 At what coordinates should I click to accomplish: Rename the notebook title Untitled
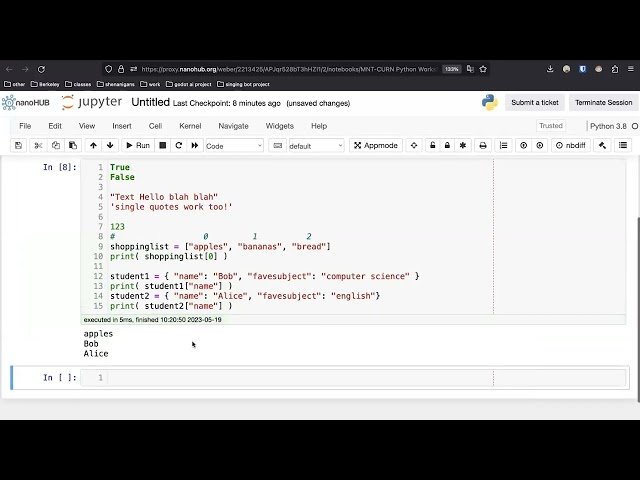(x=150, y=102)
